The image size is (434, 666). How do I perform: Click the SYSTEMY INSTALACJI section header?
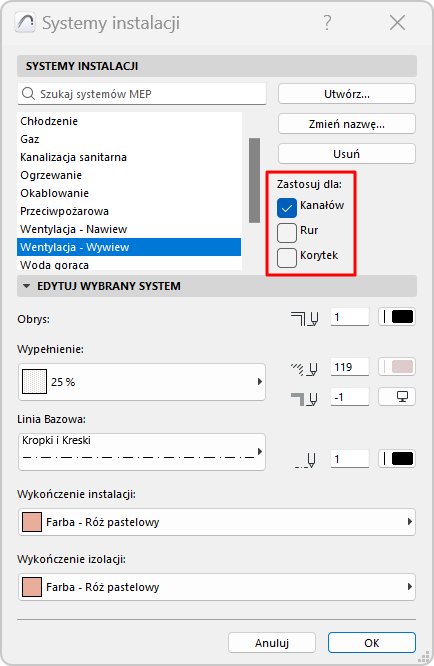pos(217,66)
